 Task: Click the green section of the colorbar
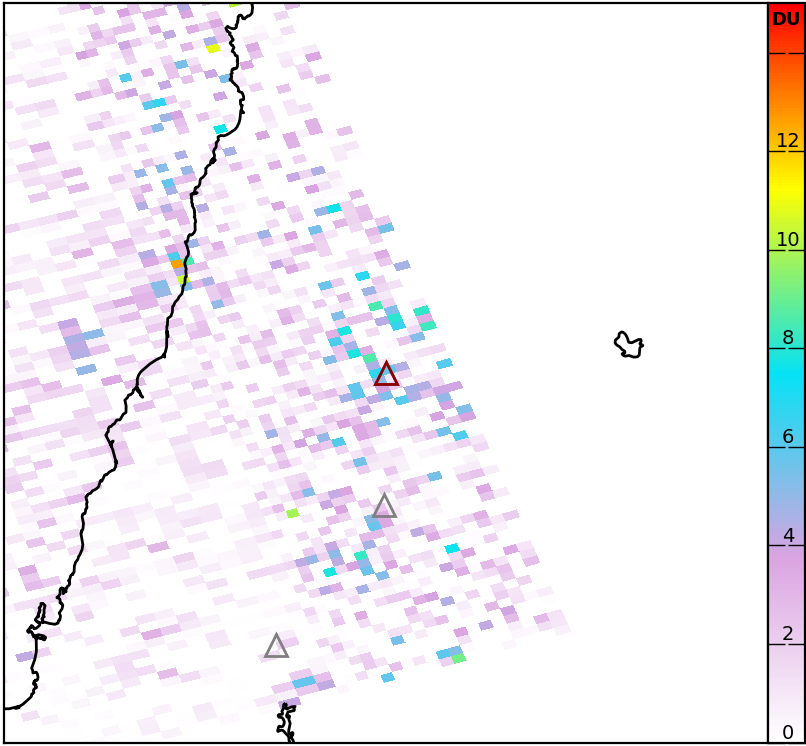point(786,290)
